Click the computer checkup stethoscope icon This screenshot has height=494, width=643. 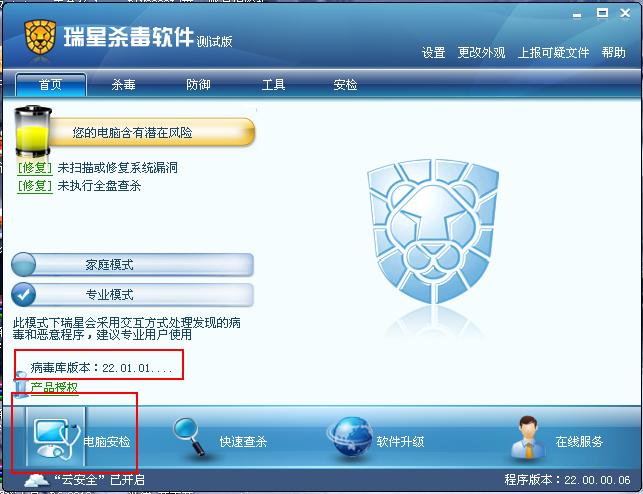coord(55,439)
